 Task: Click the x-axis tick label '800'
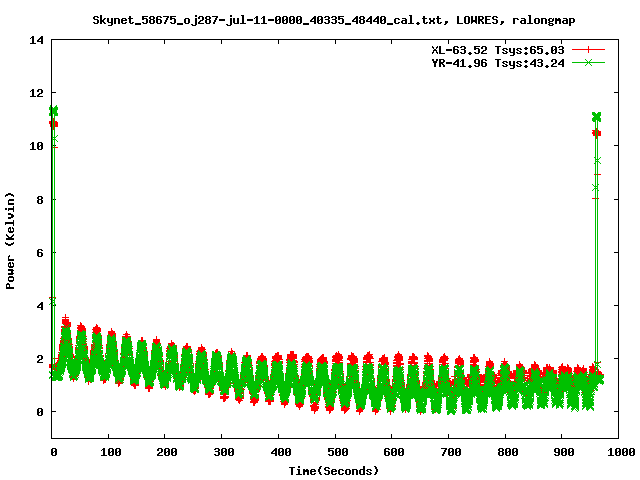point(507,452)
